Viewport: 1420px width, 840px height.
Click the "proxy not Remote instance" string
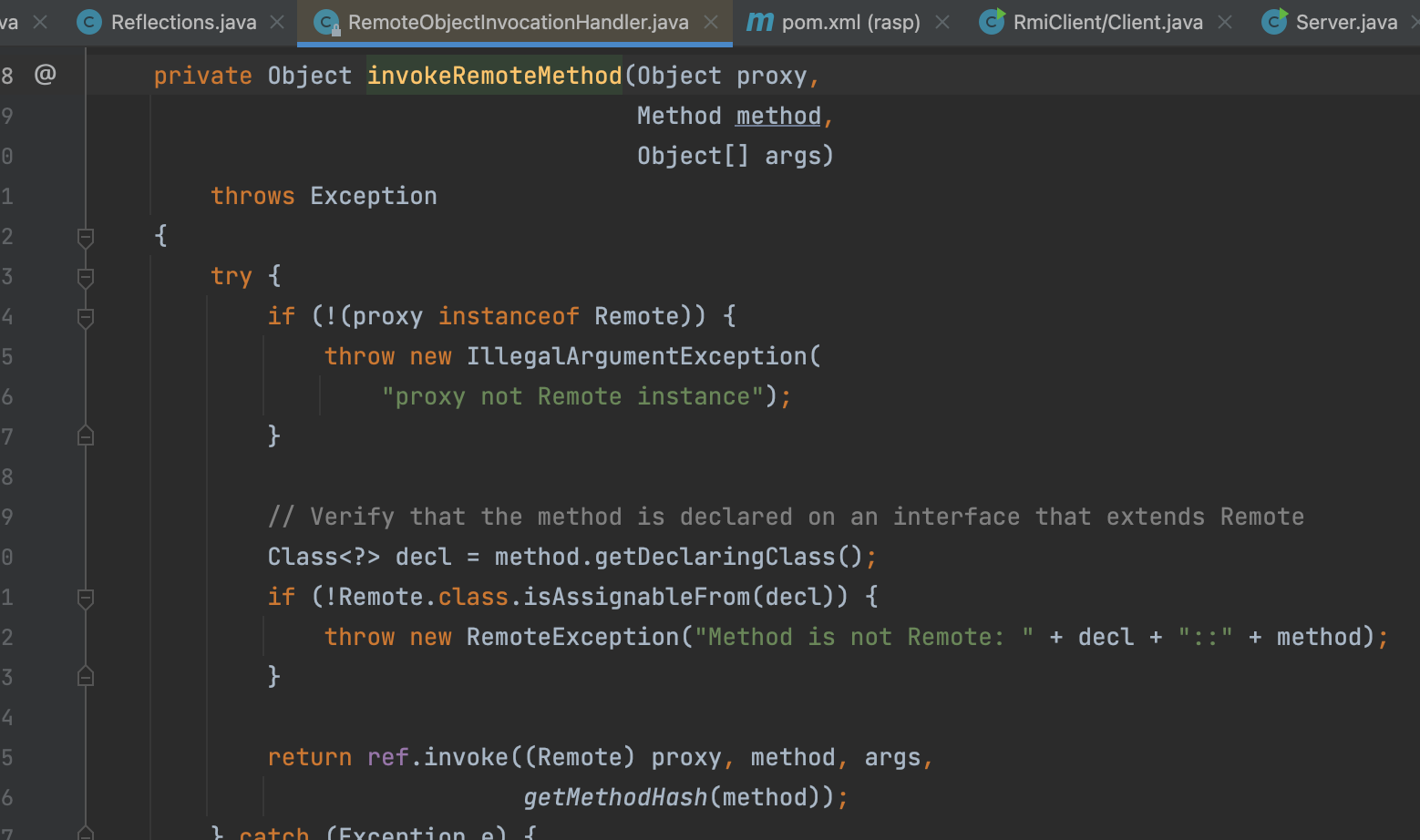pos(572,396)
